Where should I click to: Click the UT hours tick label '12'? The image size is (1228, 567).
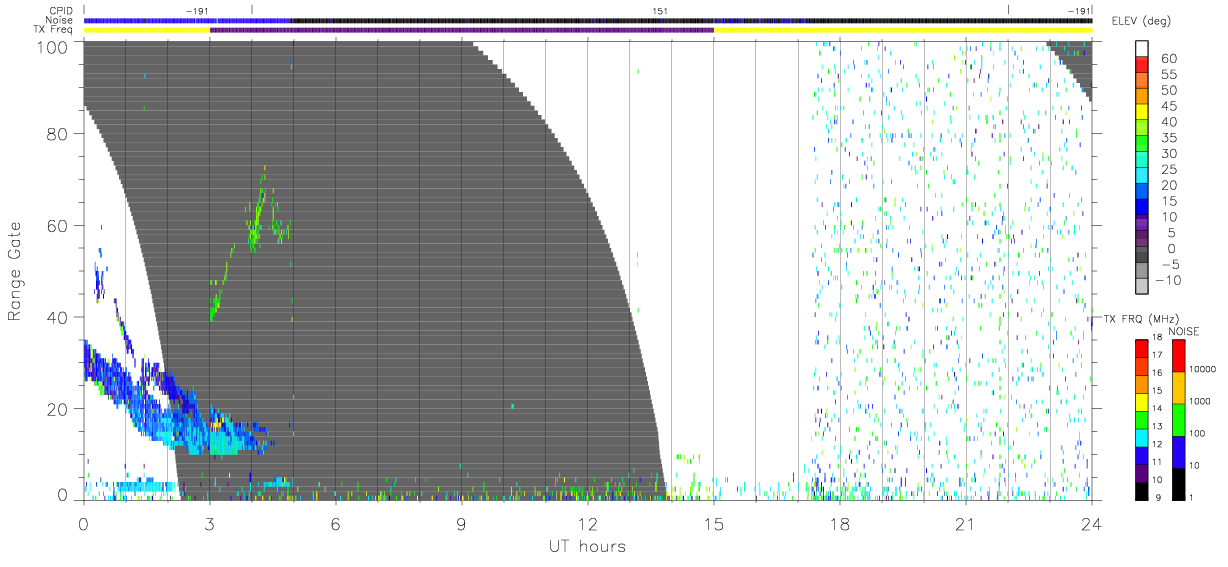588,523
